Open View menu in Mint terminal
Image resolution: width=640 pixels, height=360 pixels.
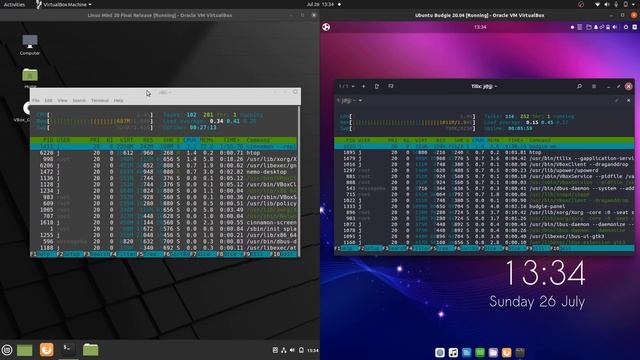coord(62,100)
